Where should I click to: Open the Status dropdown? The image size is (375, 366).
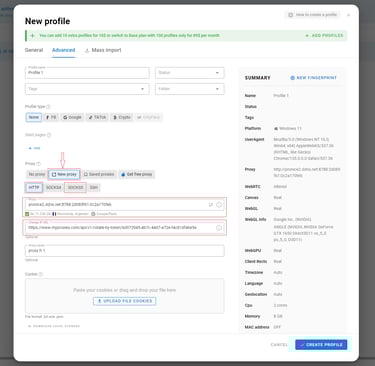tap(190, 73)
